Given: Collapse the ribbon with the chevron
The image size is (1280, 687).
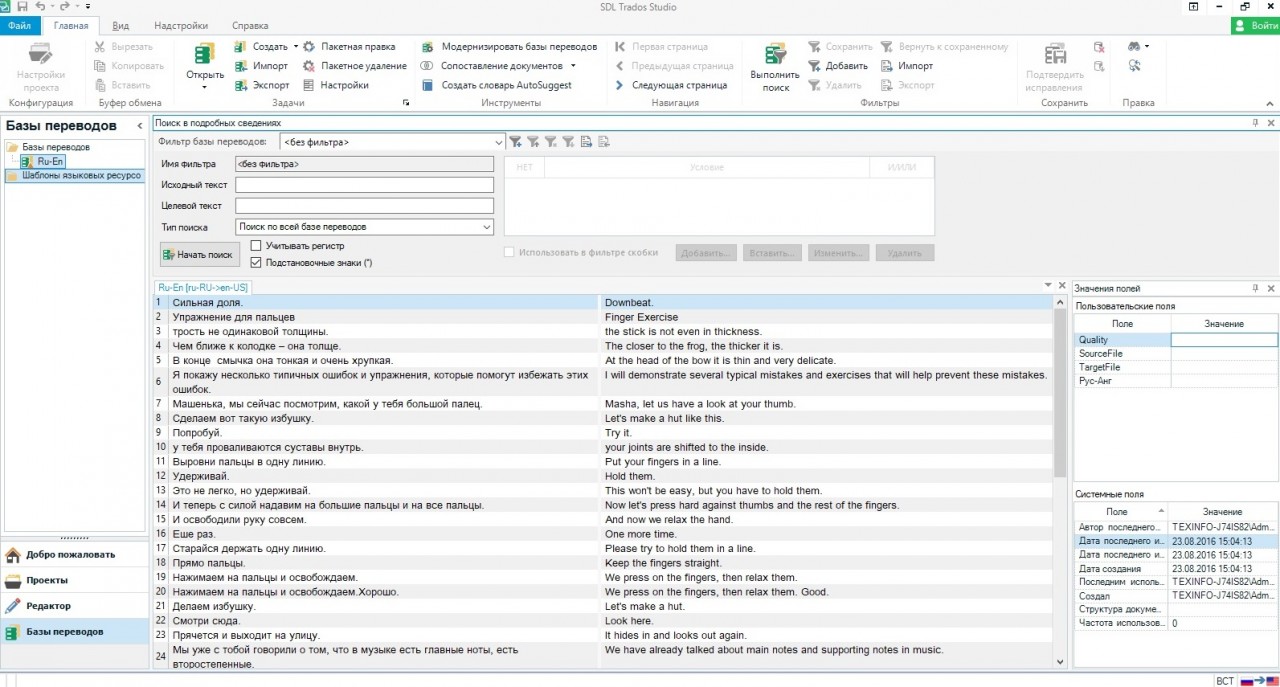Looking at the screenshot, I should (x=1272, y=103).
